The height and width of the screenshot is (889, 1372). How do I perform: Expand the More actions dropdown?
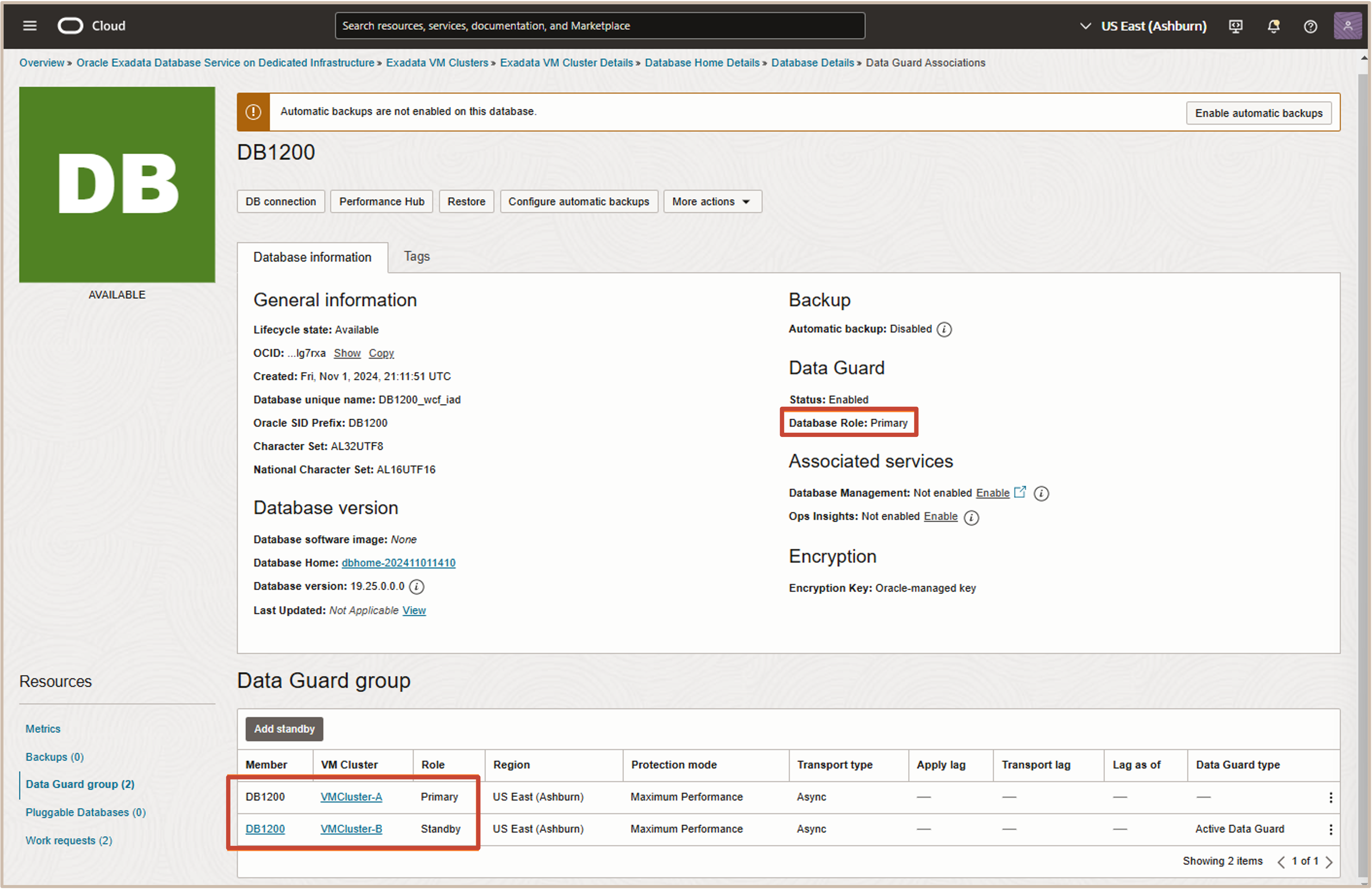click(713, 201)
